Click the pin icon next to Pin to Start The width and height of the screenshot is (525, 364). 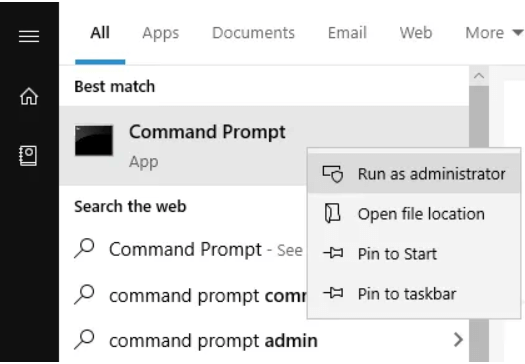tap(333, 253)
